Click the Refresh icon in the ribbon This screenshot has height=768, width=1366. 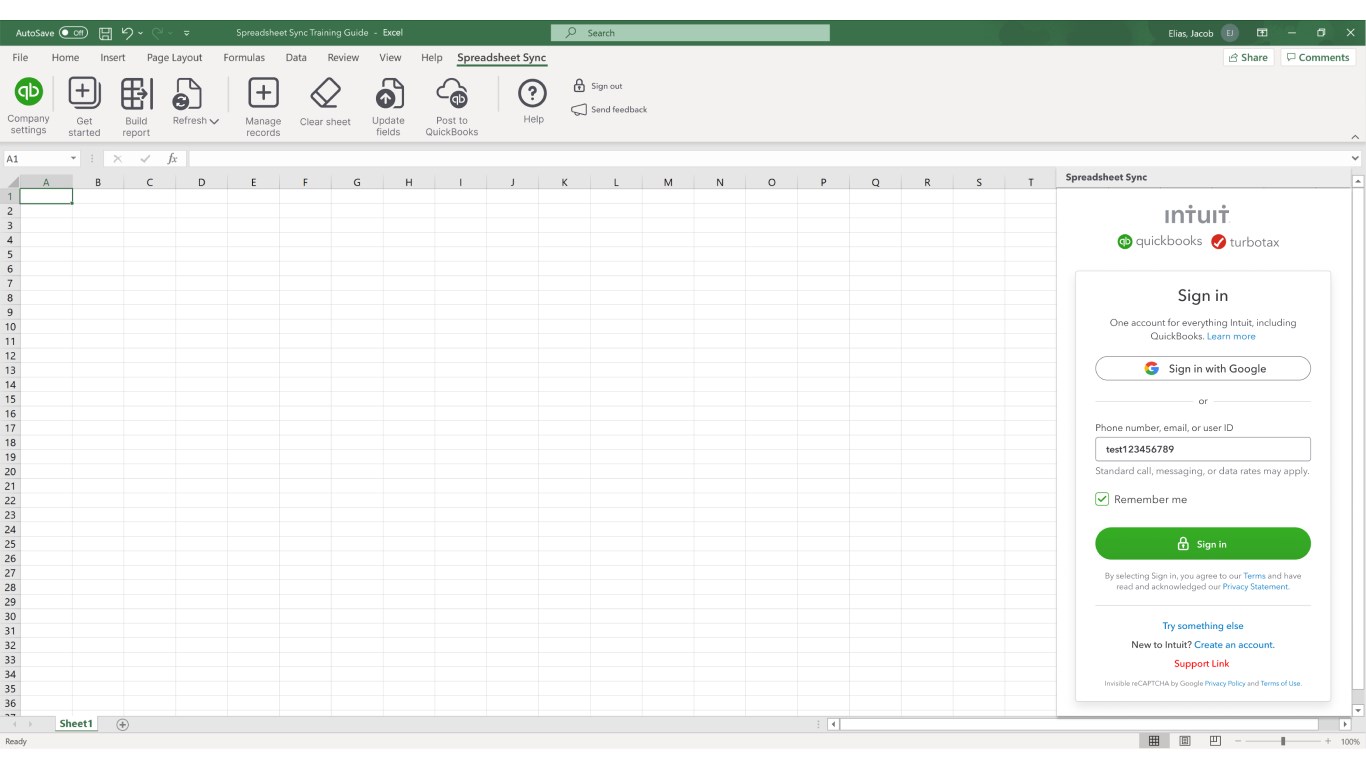click(x=188, y=94)
